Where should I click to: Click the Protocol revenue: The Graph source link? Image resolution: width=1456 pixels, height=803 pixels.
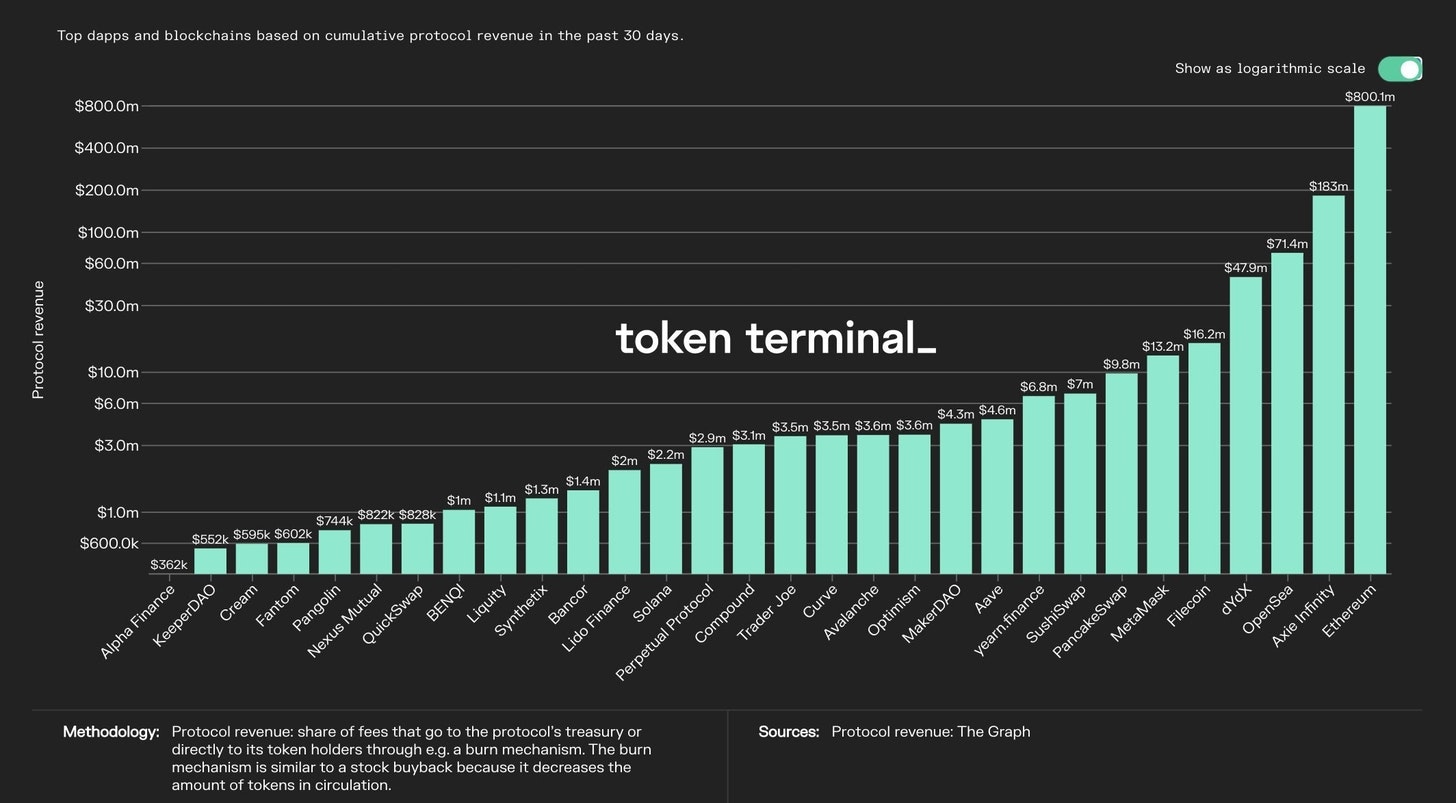(x=929, y=731)
